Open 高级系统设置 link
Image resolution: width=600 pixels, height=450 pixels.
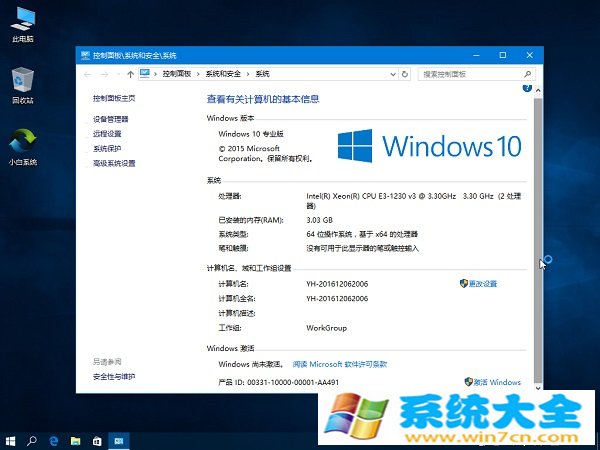pos(114,163)
